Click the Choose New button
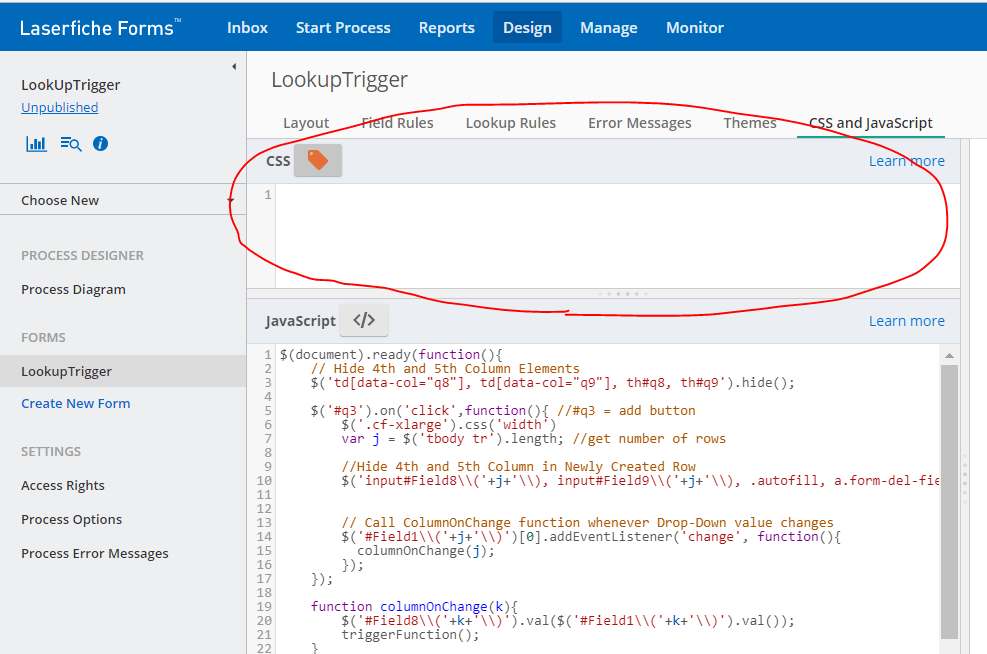 [x=61, y=199]
